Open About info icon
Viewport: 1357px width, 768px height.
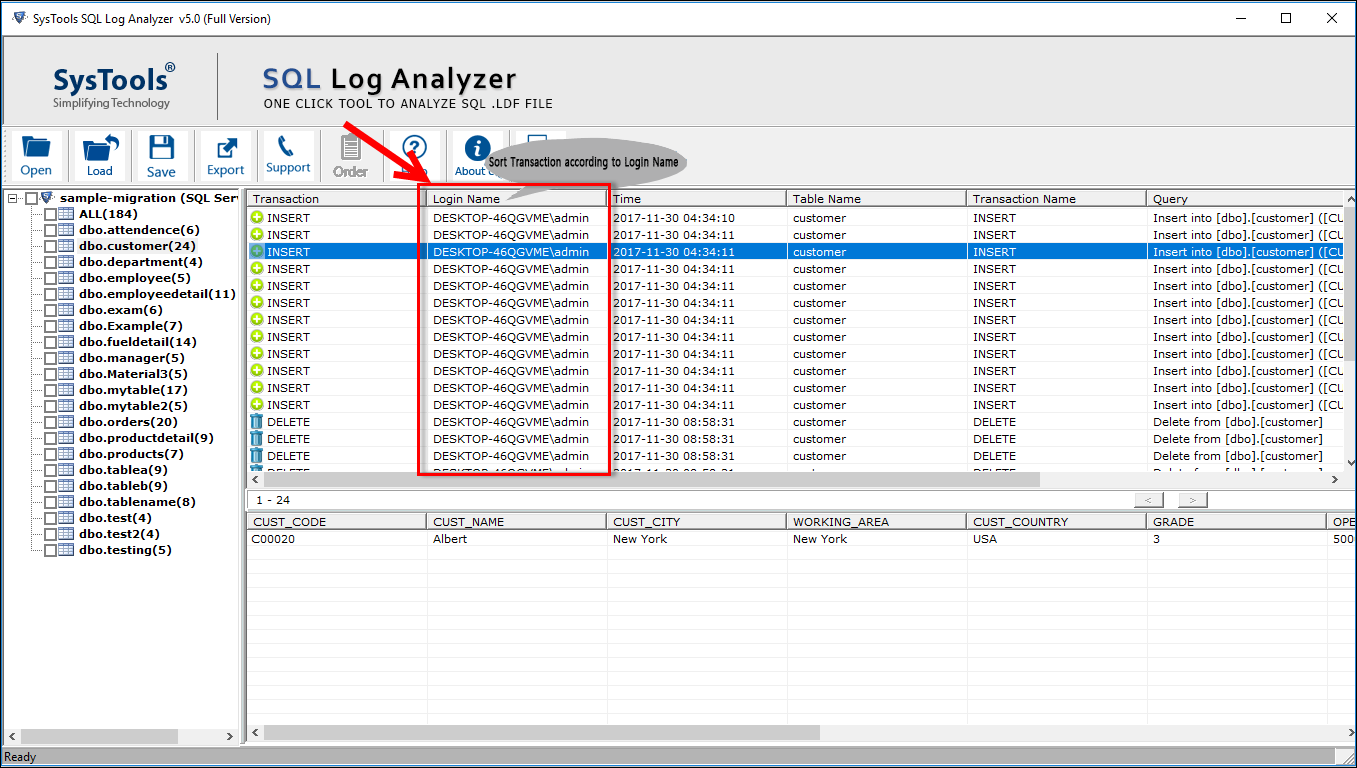478,147
